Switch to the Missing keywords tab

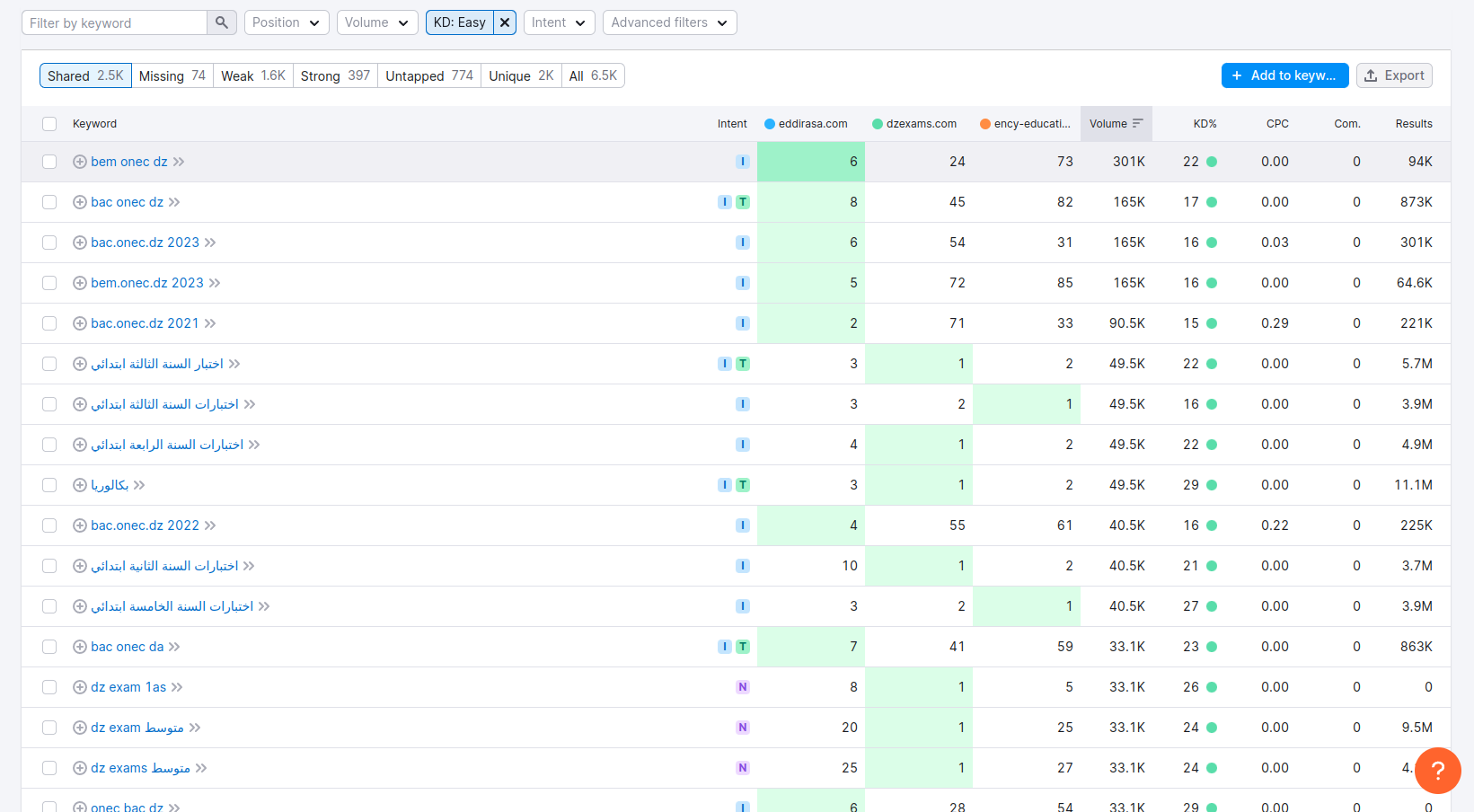click(x=172, y=75)
